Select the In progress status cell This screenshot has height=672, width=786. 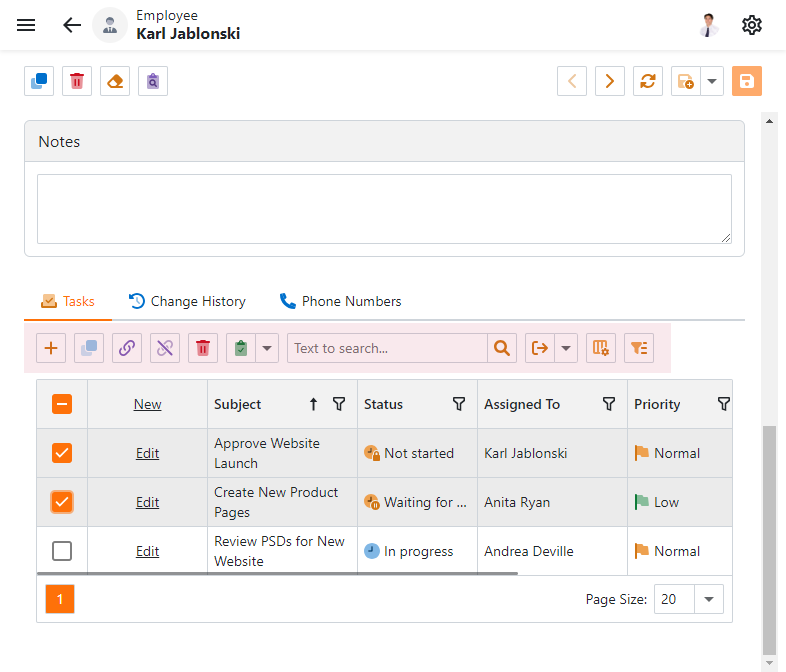point(417,551)
